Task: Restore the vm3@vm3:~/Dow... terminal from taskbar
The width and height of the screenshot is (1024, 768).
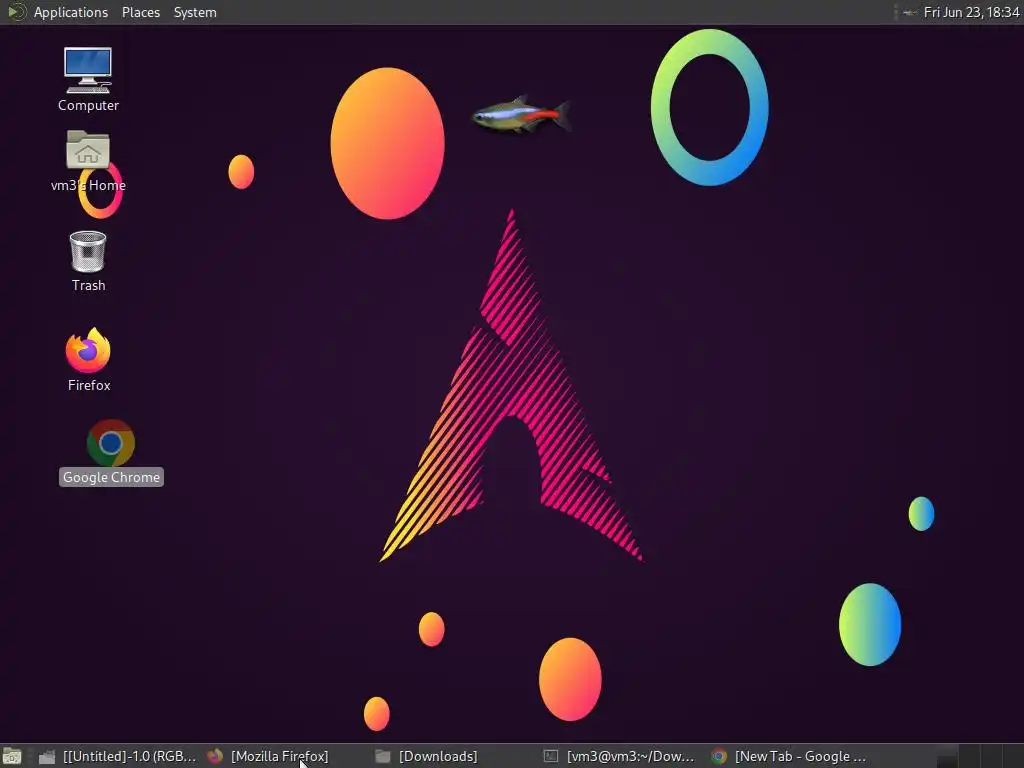Action: point(620,756)
